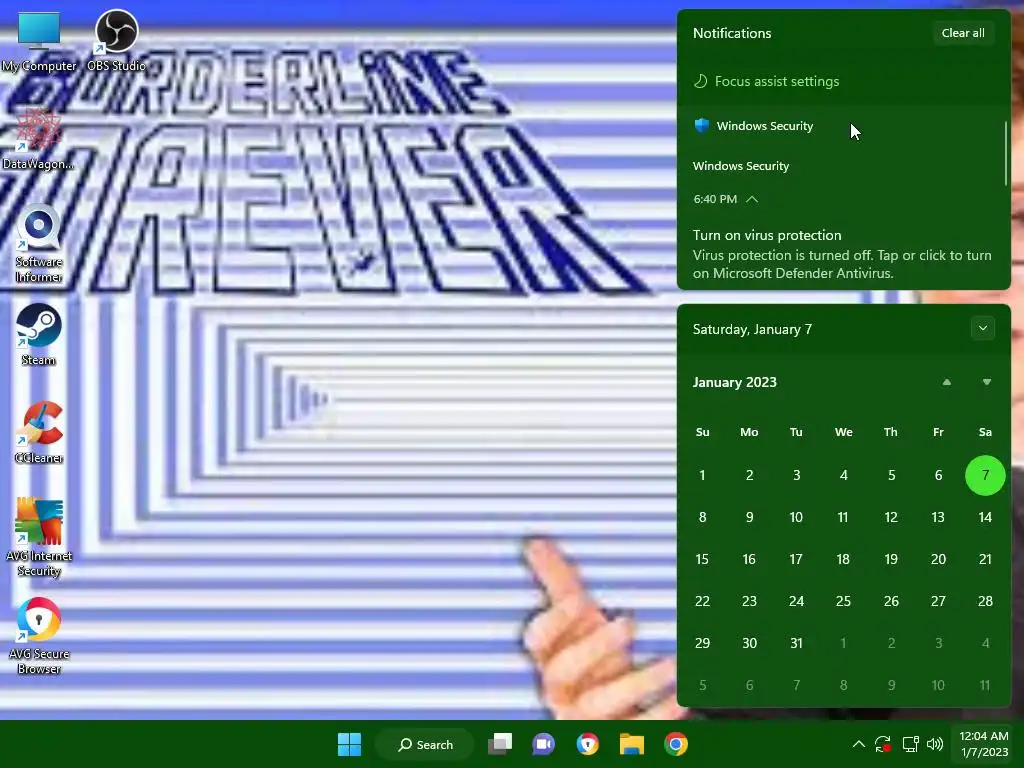This screenshot has height=768, width=1024.
Task: Select the CCleaner desktop shortcut
Action: click(x=39, y=433)
